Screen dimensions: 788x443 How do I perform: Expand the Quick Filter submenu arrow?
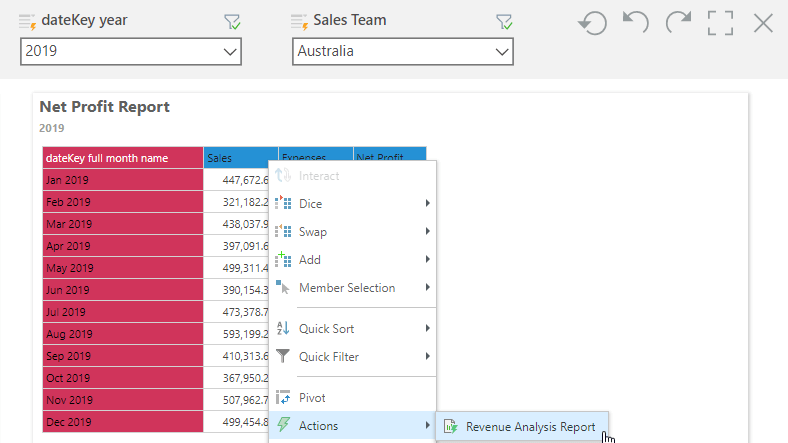(427, 356)
